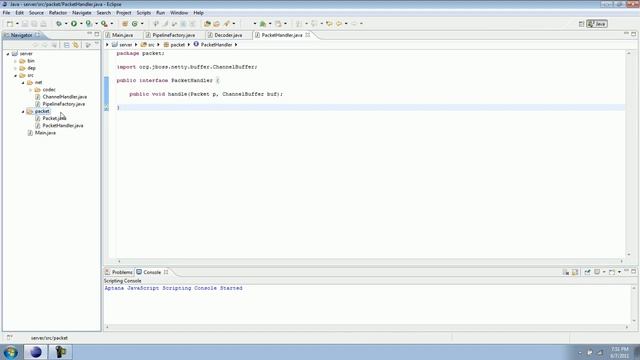Image resolution: width=640 pixels, height=360 pixels.
Task: Click the Open Console icon
Action: (x=612, y=272)
